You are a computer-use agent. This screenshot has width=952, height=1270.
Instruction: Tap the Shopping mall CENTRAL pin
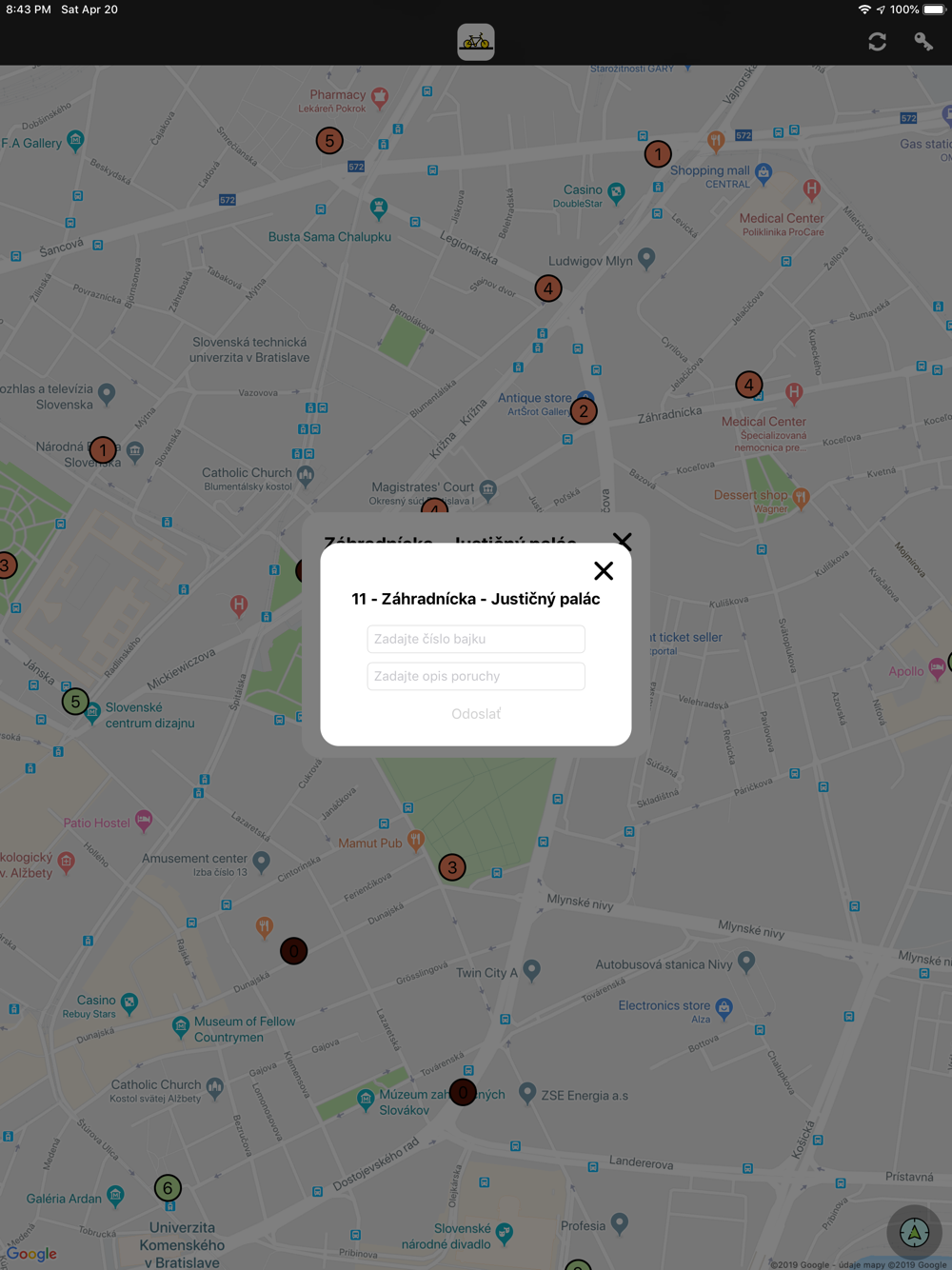point(764,172)
